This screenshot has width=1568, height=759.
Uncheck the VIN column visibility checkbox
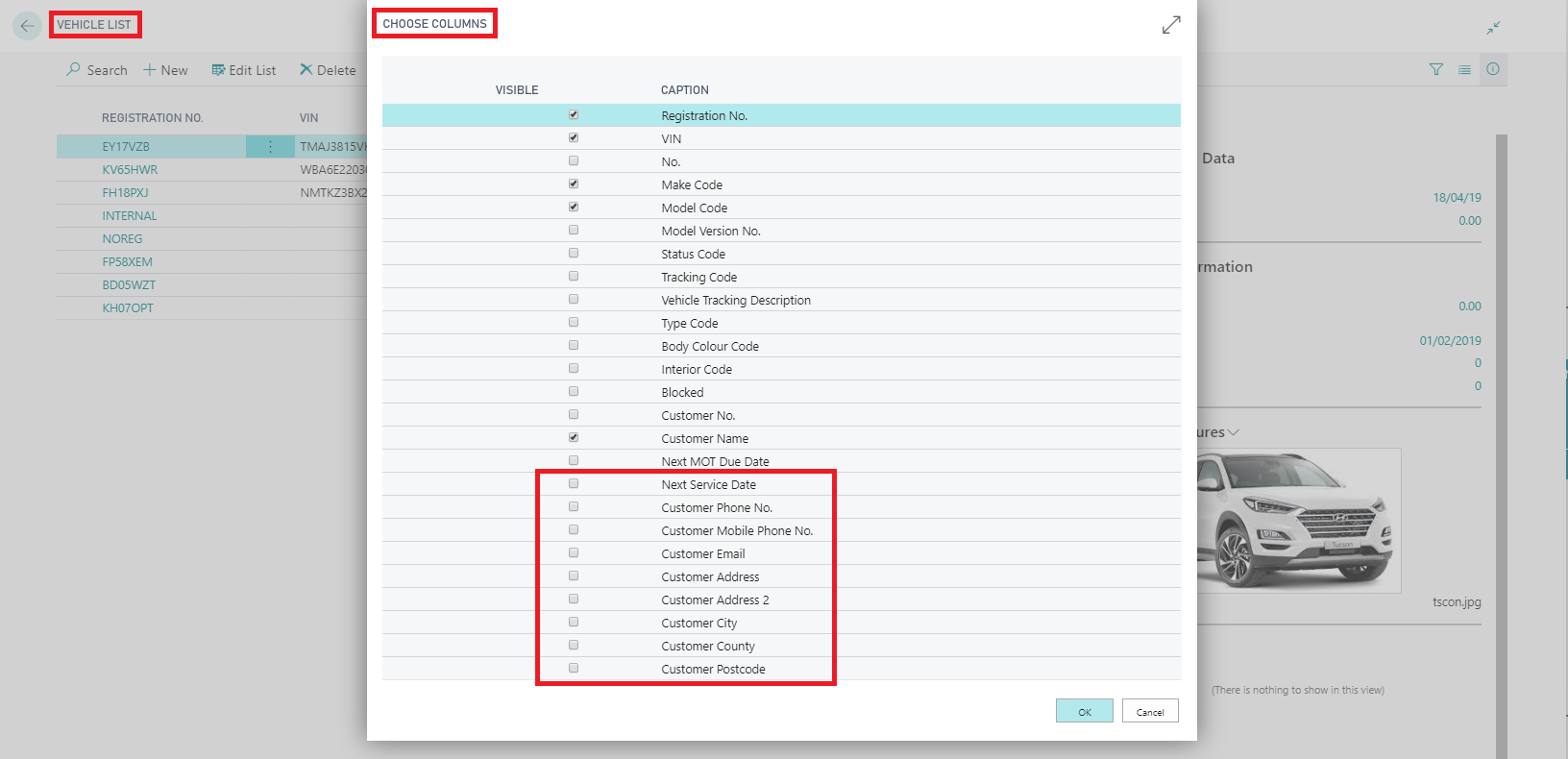tap(574, 138)
